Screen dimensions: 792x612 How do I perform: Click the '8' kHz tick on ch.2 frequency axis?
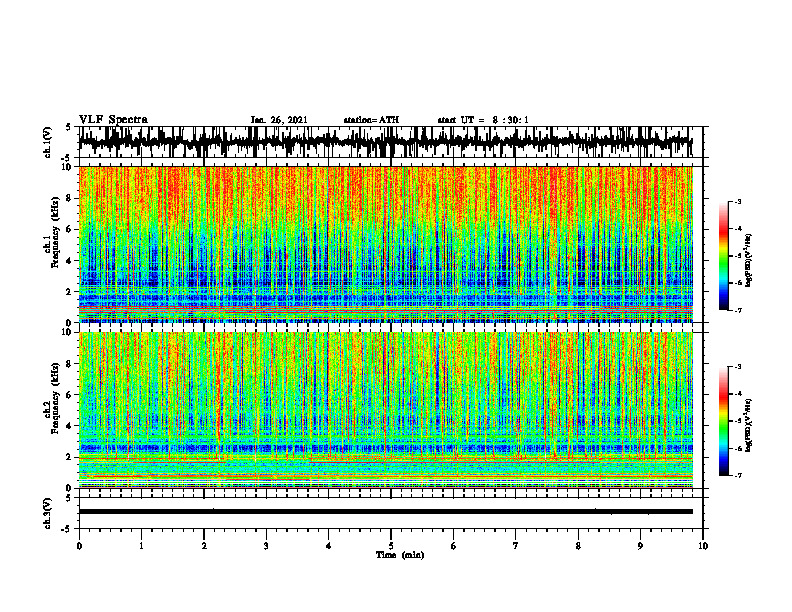point(69,364)
